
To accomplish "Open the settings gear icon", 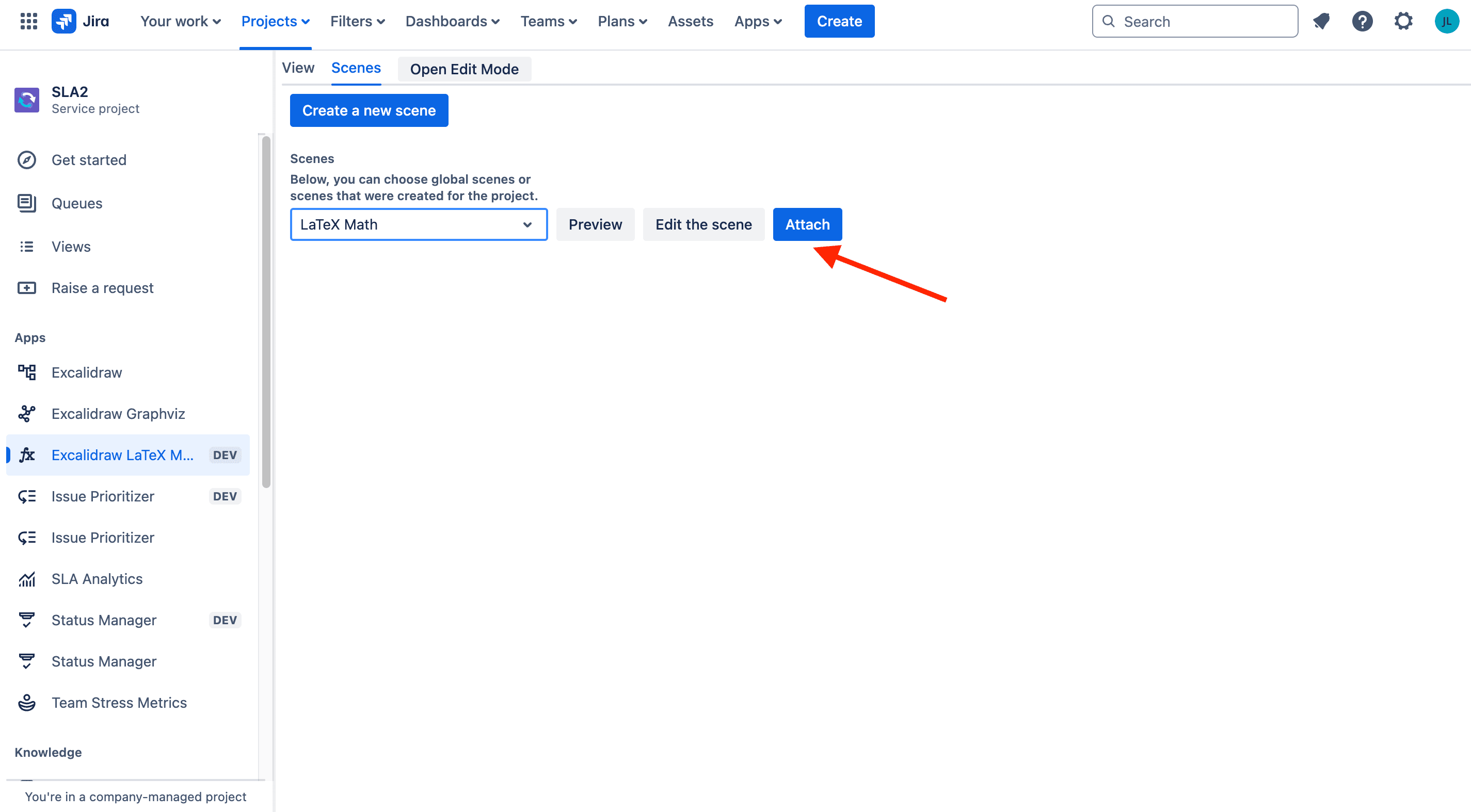I will point(1403,21).
